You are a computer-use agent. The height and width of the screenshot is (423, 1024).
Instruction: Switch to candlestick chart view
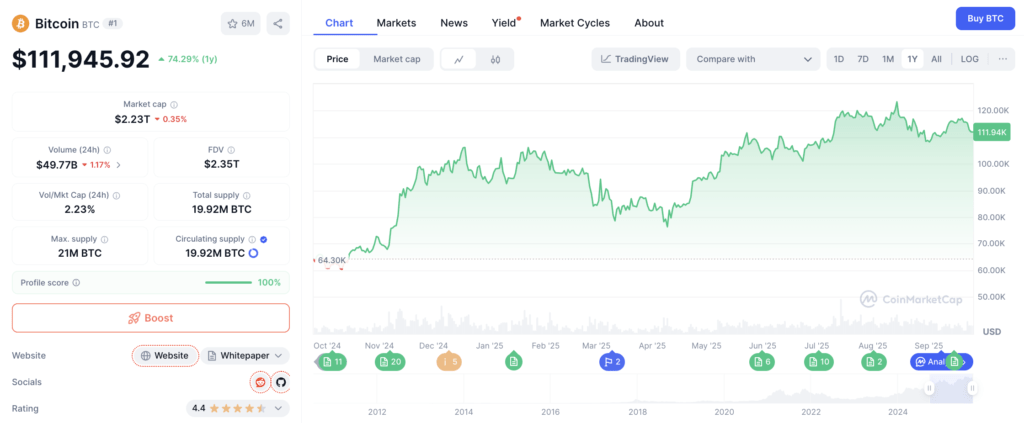(496, 59)
